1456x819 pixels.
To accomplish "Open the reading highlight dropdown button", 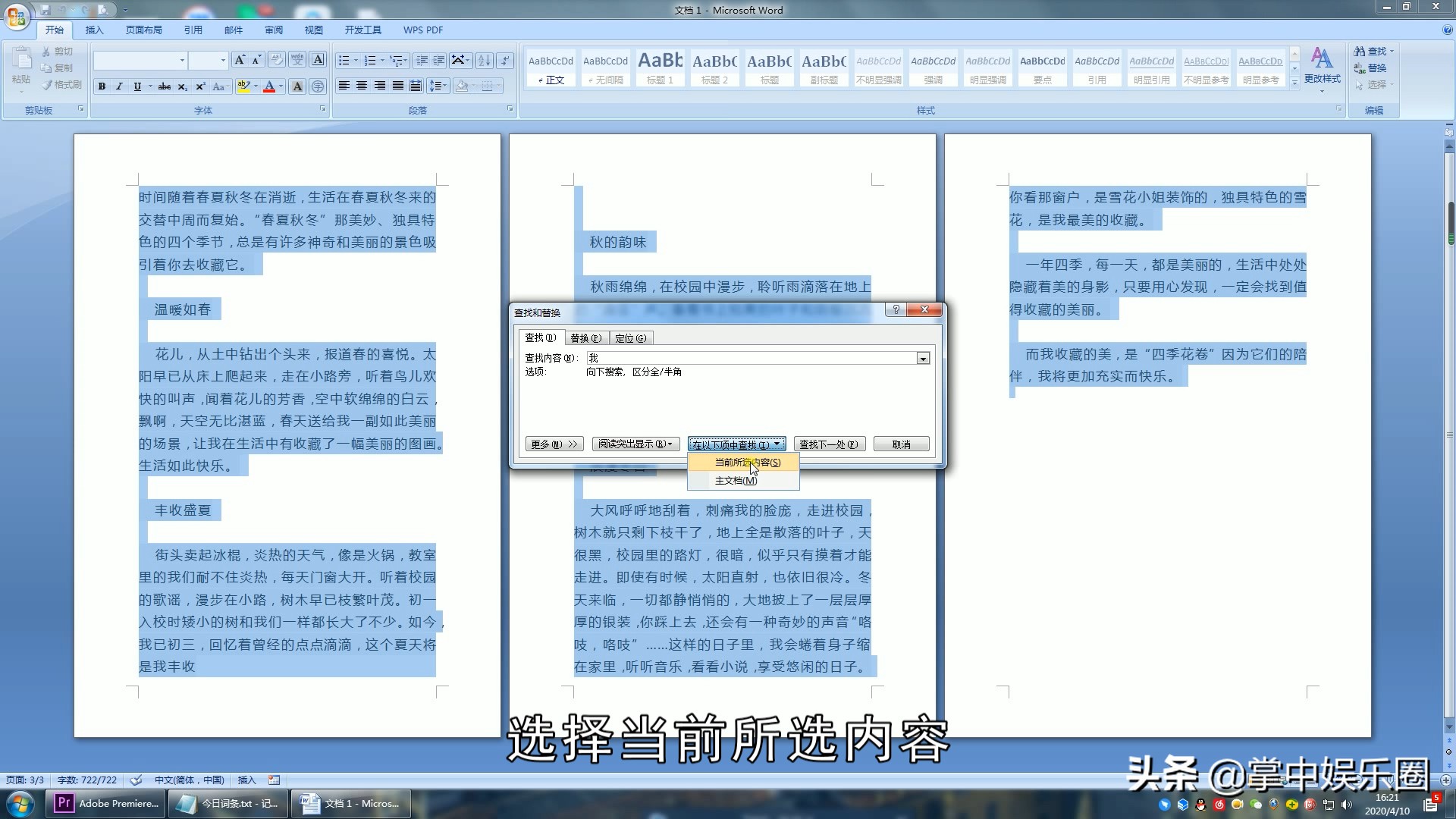I will coord(635,444).
